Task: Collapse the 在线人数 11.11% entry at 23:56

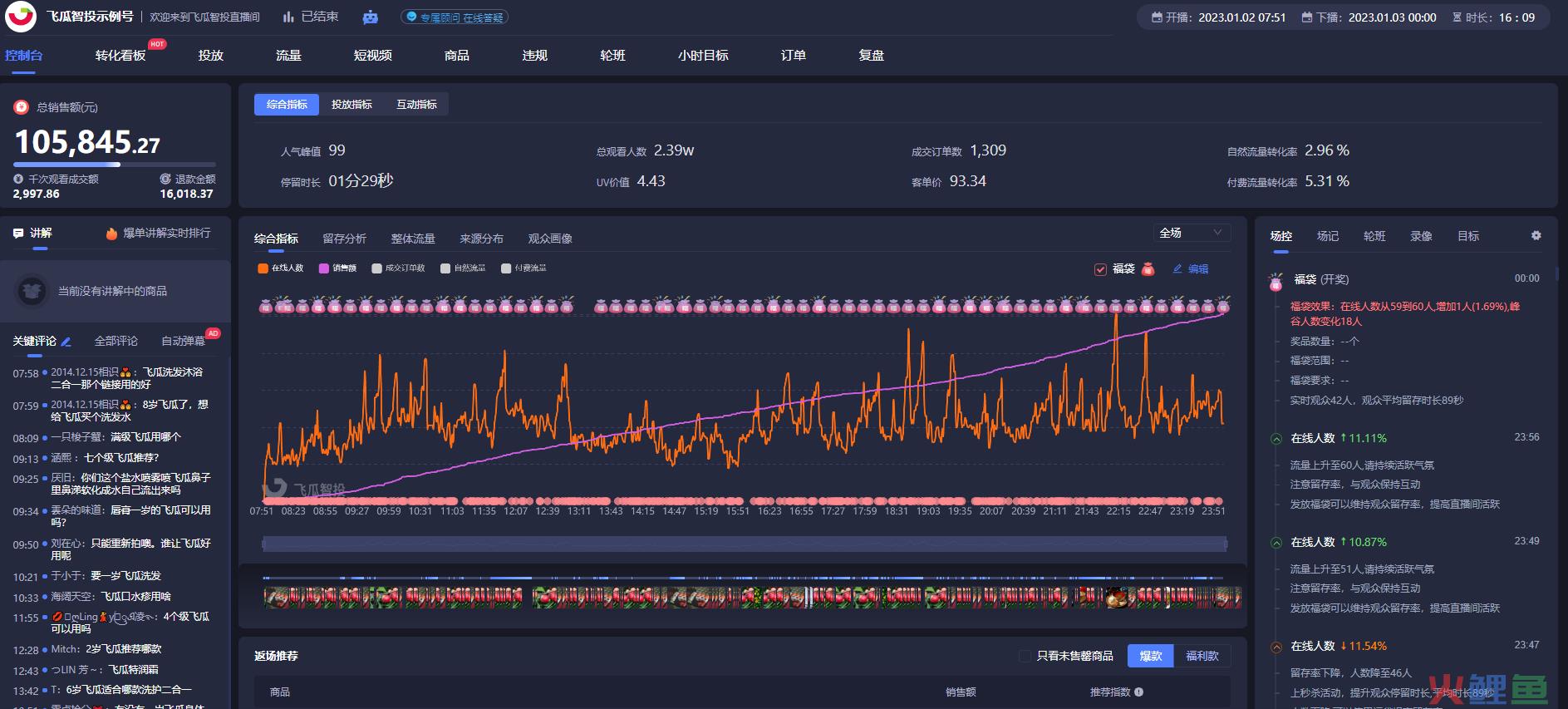Action: (1276, 439)
